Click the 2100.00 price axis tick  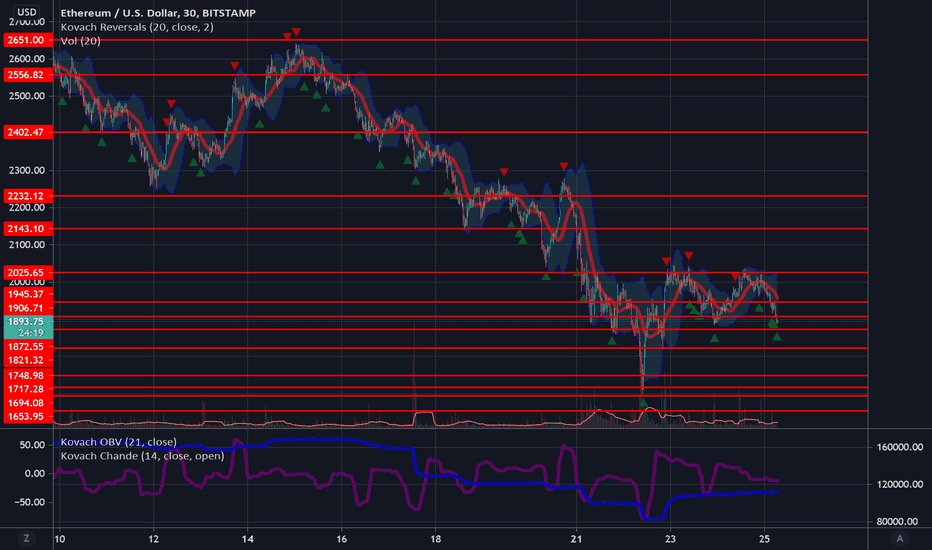point(27,244)
